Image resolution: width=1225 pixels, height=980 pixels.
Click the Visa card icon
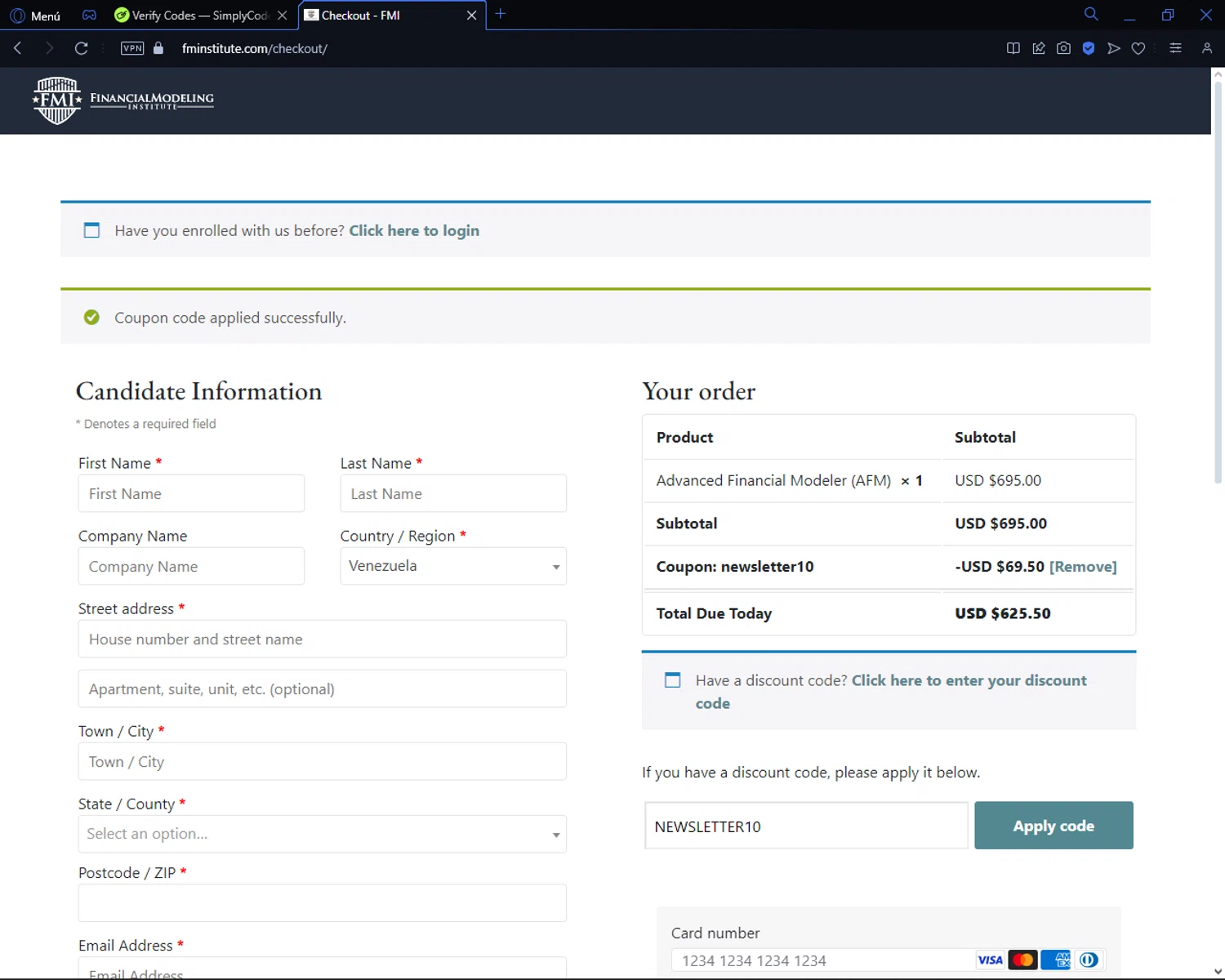(990, 960)
